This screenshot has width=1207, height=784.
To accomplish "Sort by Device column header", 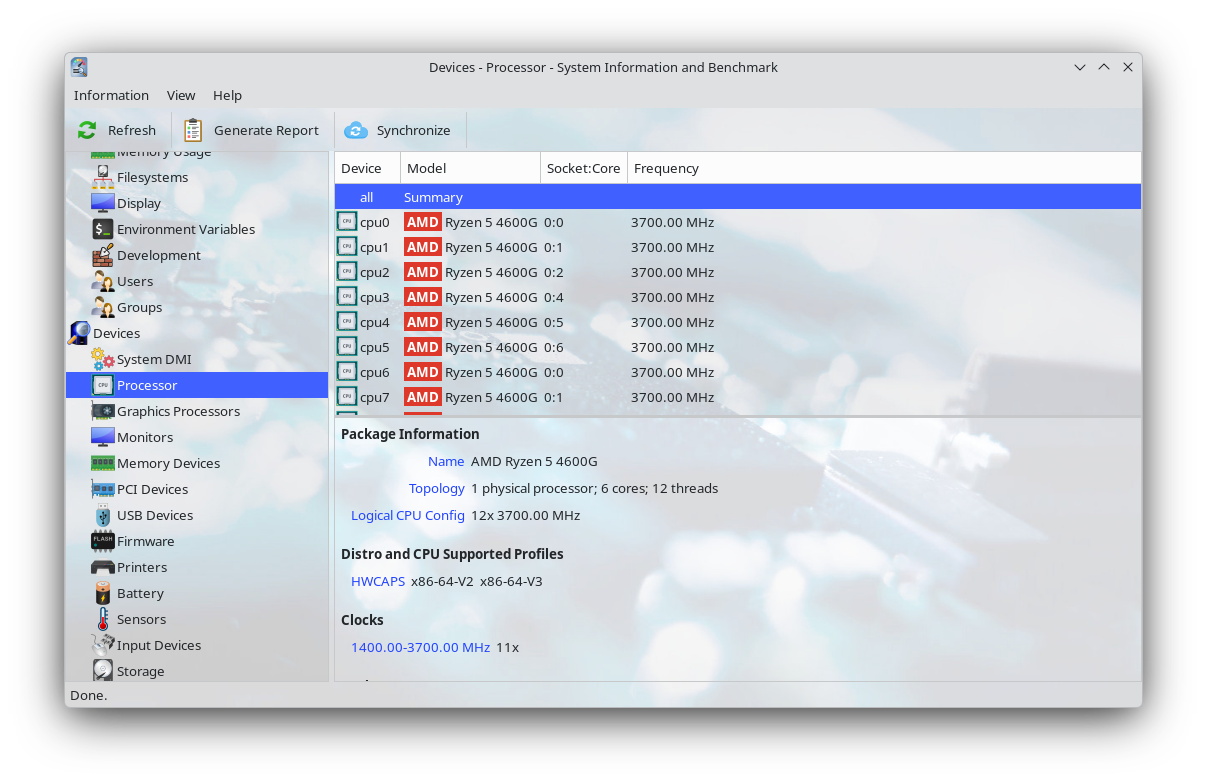I will (367, 168).
